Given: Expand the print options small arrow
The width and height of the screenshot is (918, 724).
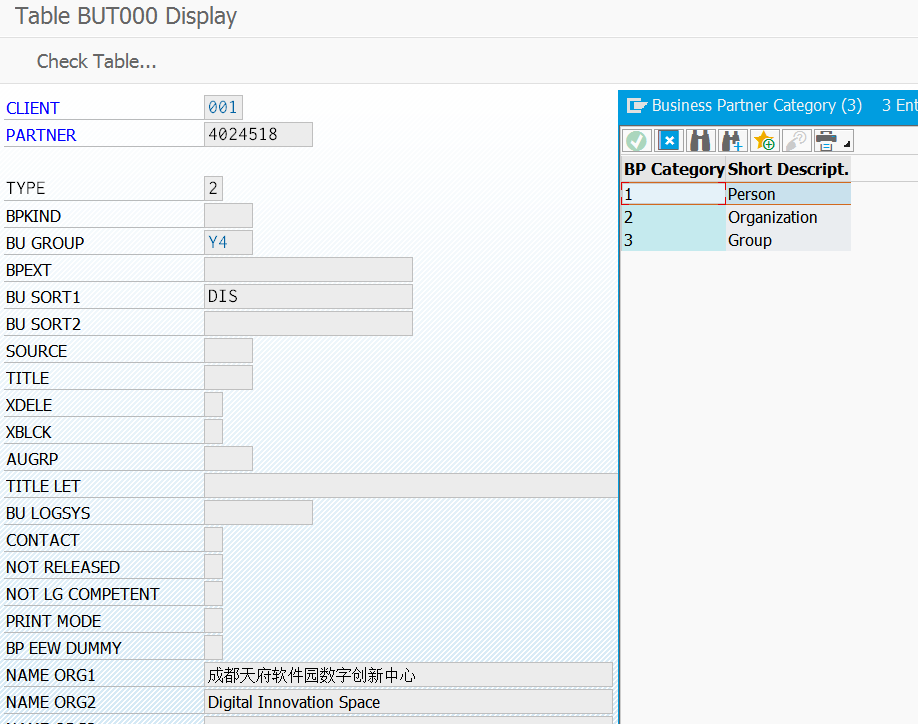Looking at the screenshot, I should tap(847, 143).
